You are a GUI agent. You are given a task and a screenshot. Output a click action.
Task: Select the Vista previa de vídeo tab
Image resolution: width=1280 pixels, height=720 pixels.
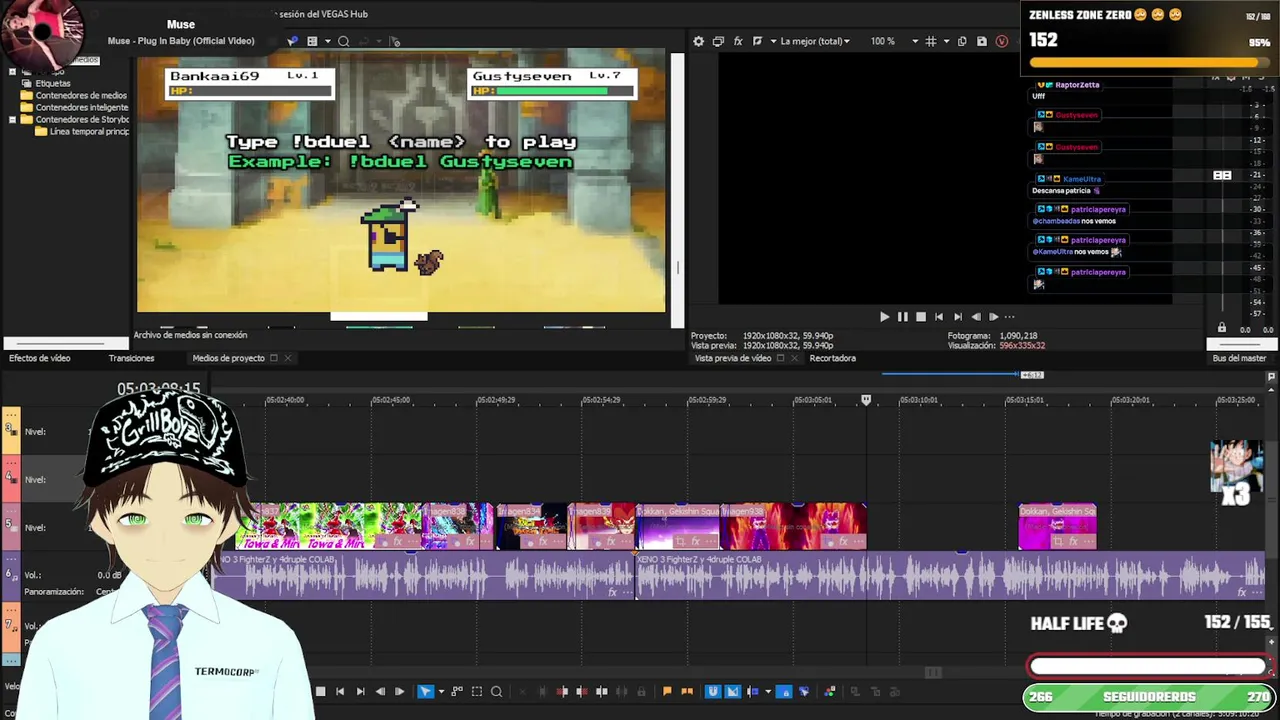(733, 358)
